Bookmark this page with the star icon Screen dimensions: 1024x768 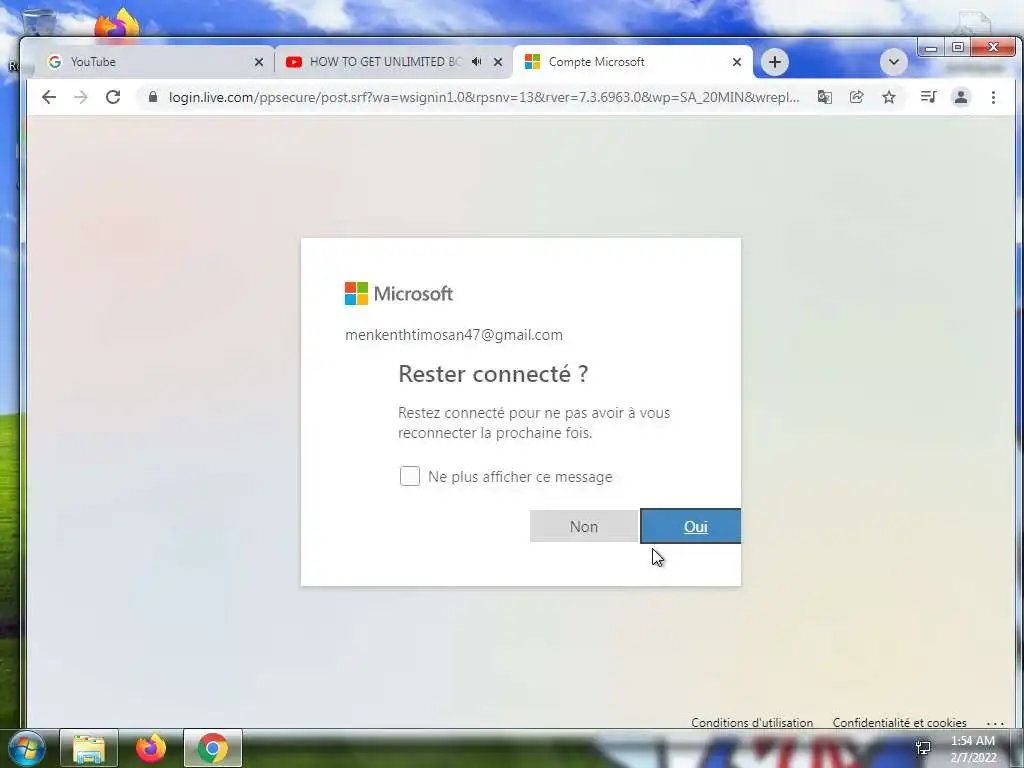pos(889,97)
